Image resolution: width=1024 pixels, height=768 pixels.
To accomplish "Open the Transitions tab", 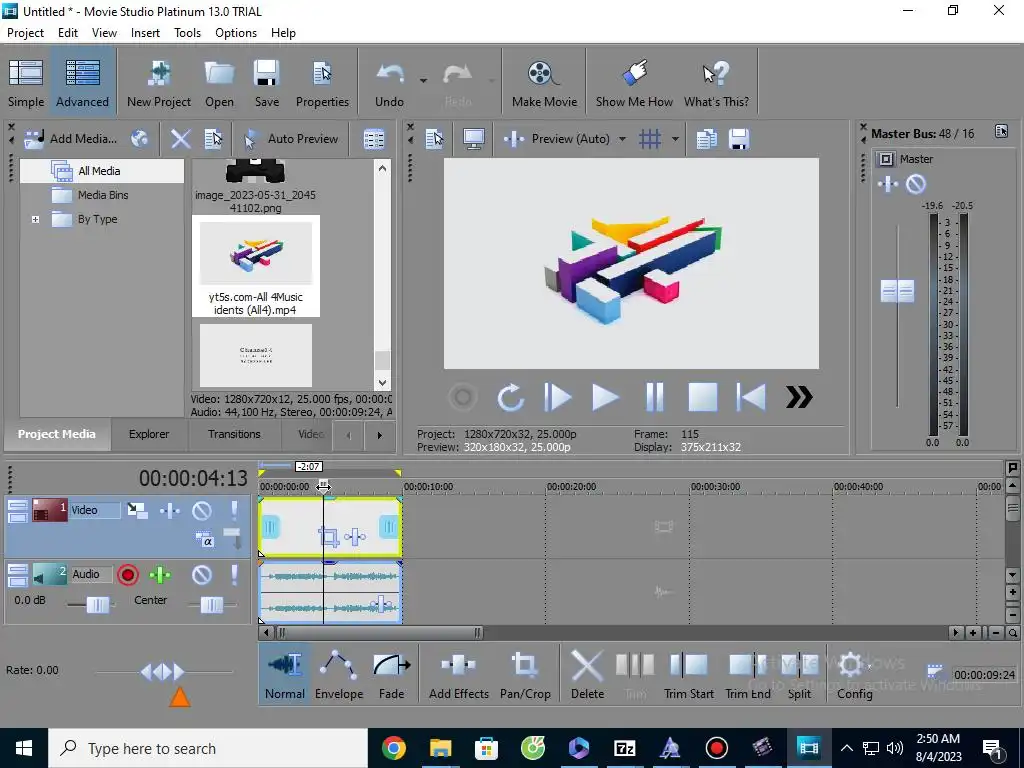I will [234, 434].
